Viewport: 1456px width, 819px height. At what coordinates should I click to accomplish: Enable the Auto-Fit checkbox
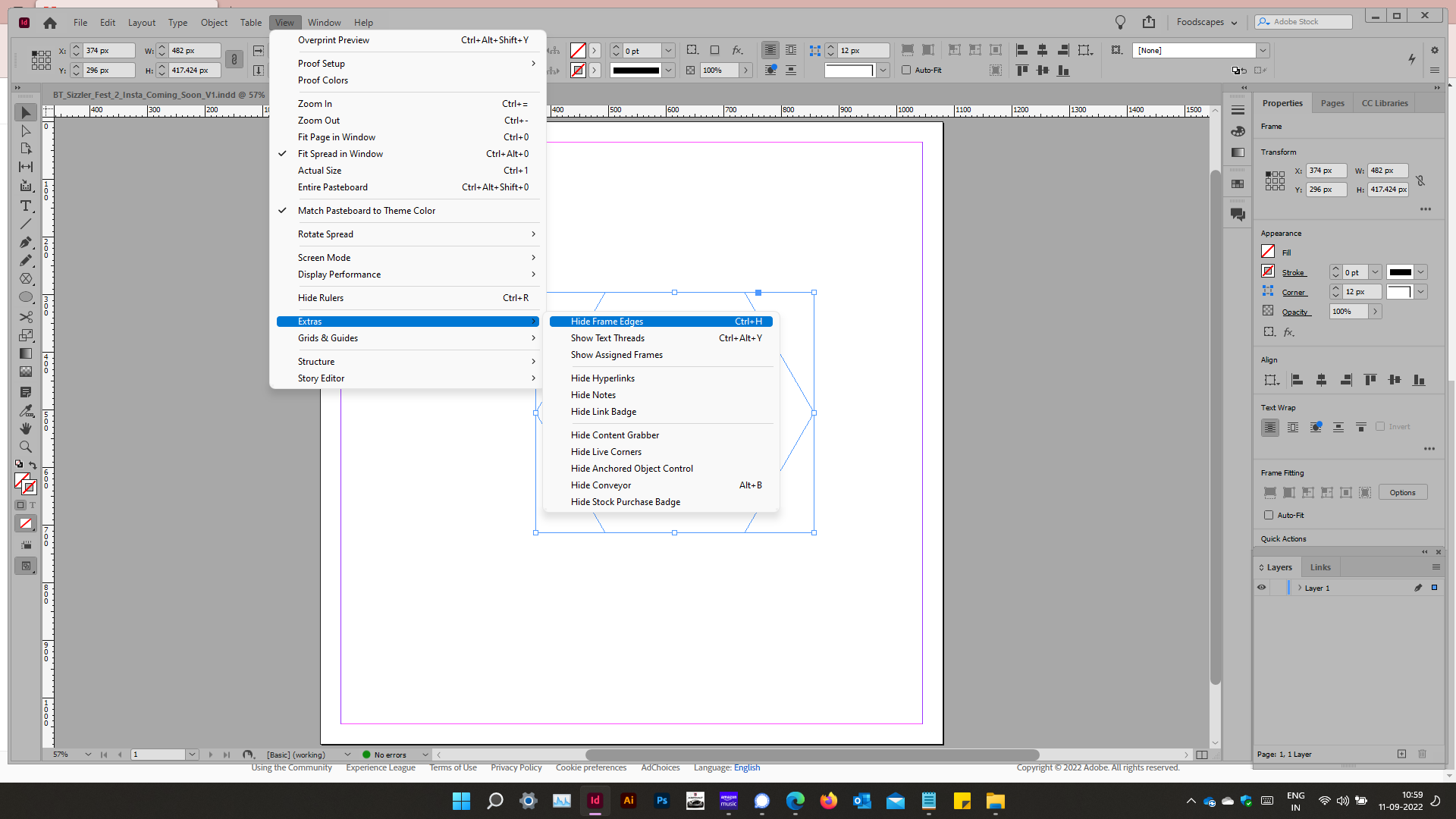pyautogui.click(x=1269, y=515)
